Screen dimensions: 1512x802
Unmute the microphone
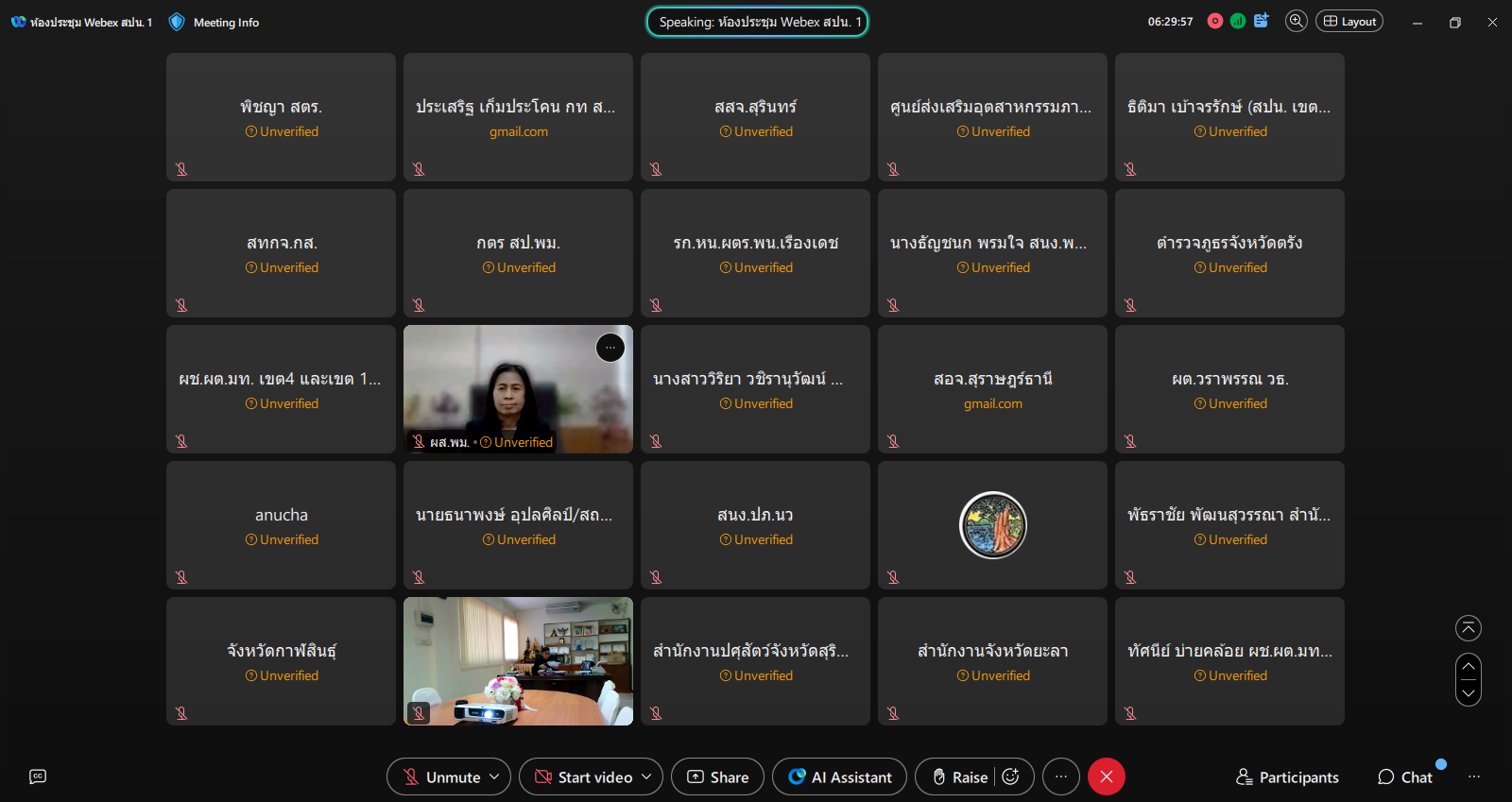440,776
